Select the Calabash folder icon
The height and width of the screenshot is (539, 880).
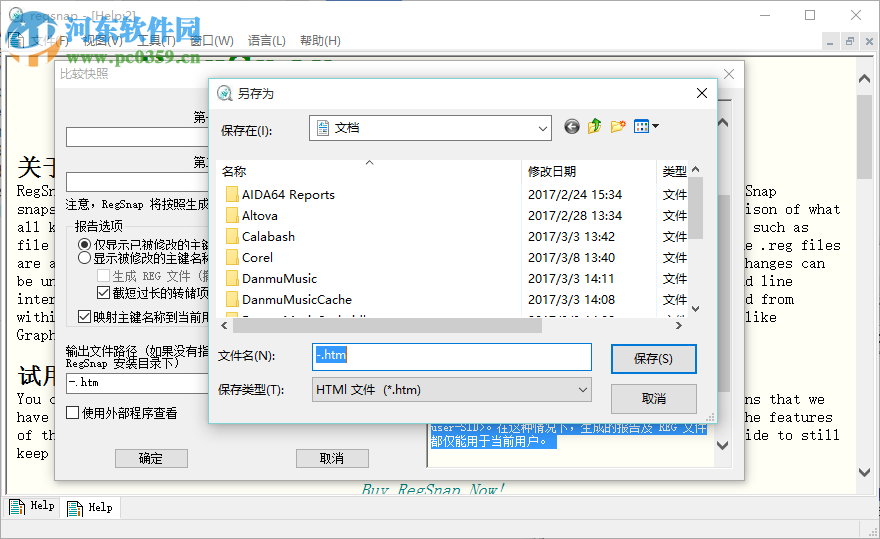232,236
